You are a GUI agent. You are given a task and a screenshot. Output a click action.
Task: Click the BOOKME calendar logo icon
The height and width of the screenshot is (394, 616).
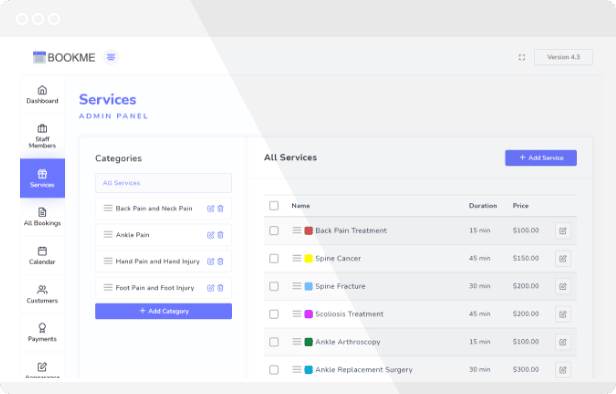(39, 57)
